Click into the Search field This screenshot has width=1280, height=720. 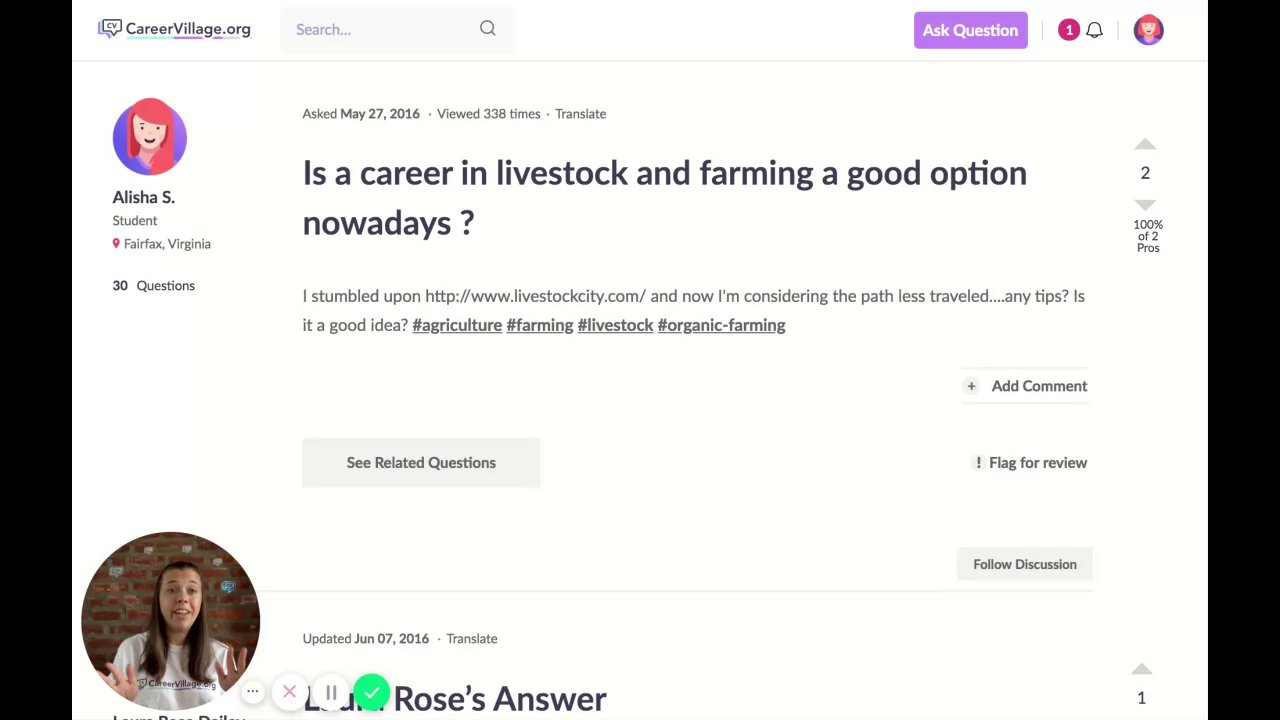pyautogui.click(x=380, y=30)
